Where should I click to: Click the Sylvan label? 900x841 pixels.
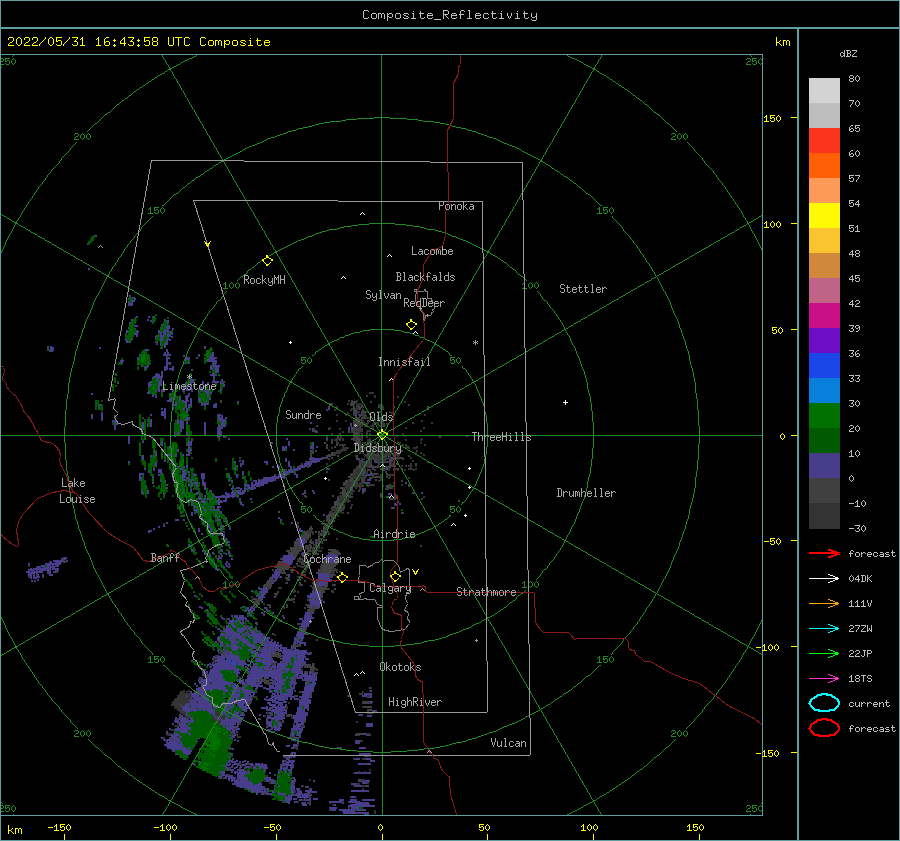tap(383, 295)
